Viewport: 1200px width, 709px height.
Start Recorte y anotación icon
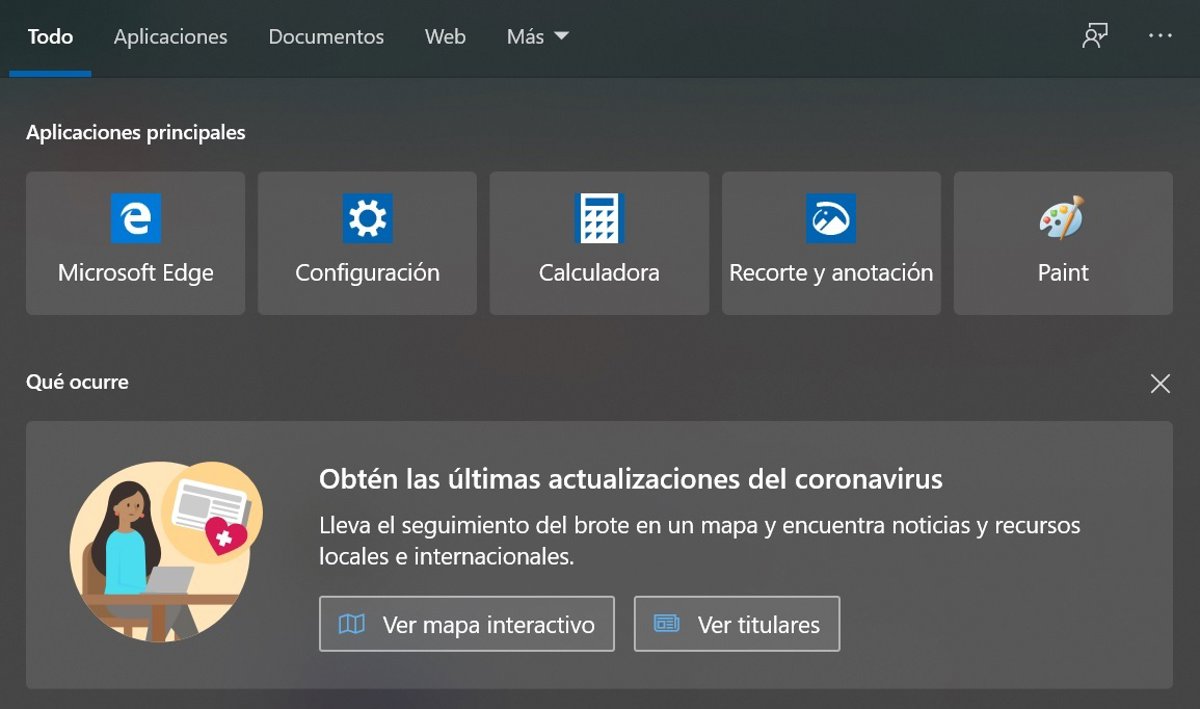point(831,219)
